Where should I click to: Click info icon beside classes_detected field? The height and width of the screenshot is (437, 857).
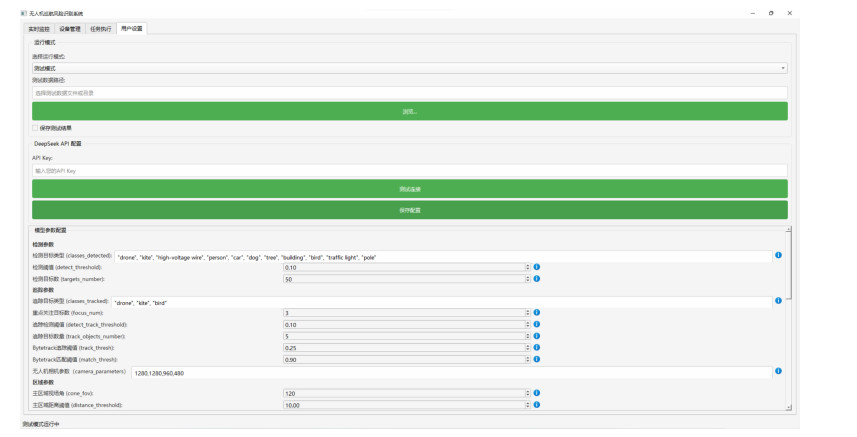[778, 255]
